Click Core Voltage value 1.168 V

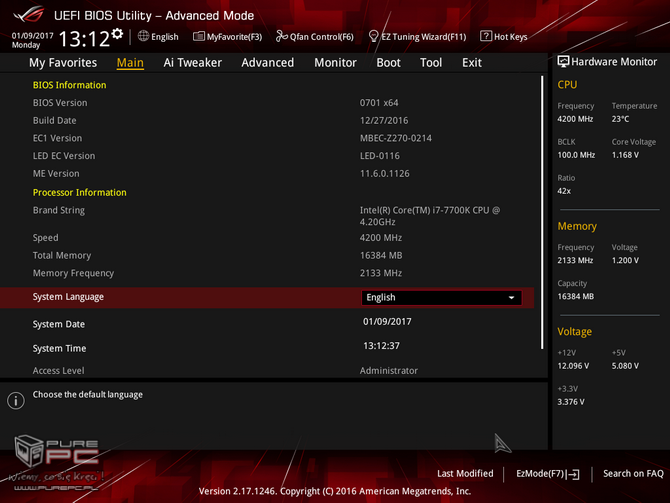click(x=625, y=155)
